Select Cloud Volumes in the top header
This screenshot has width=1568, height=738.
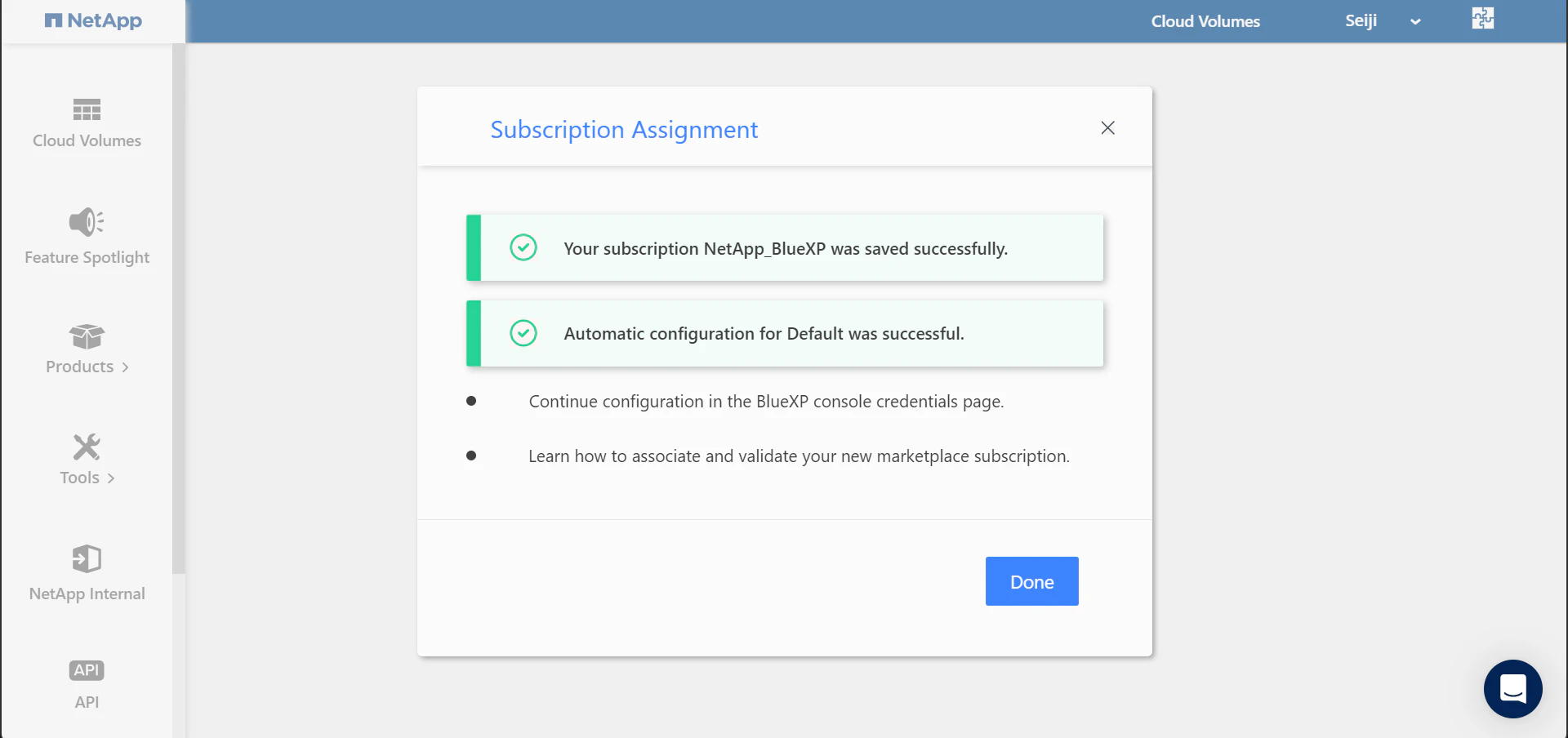pos(1205,21)
